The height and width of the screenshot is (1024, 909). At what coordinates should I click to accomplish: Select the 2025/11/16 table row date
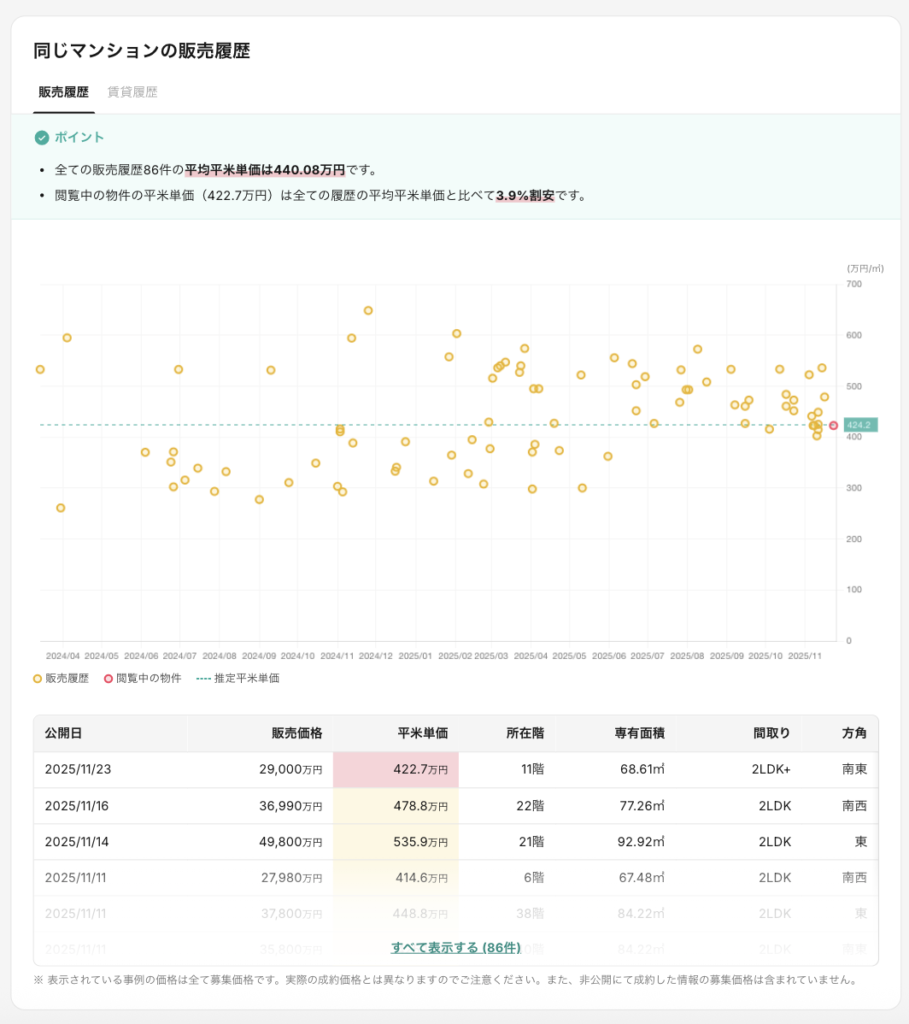[x=77, y=806]
